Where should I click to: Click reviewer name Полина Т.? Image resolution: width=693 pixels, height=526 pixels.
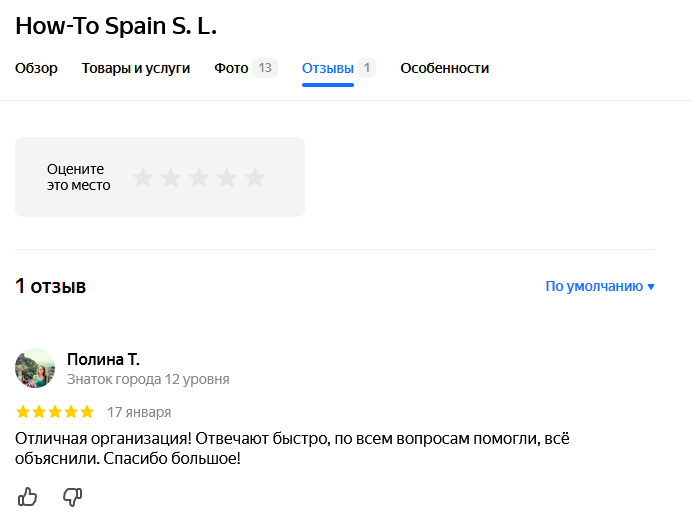103,359
